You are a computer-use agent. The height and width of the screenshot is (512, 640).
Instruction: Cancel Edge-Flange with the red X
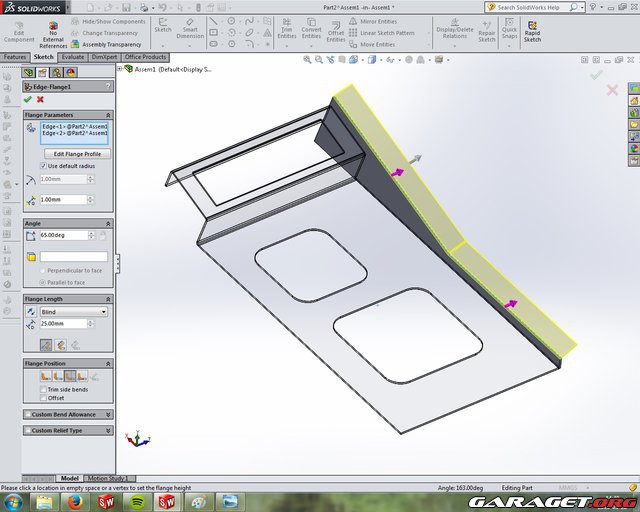coord(40,99)
